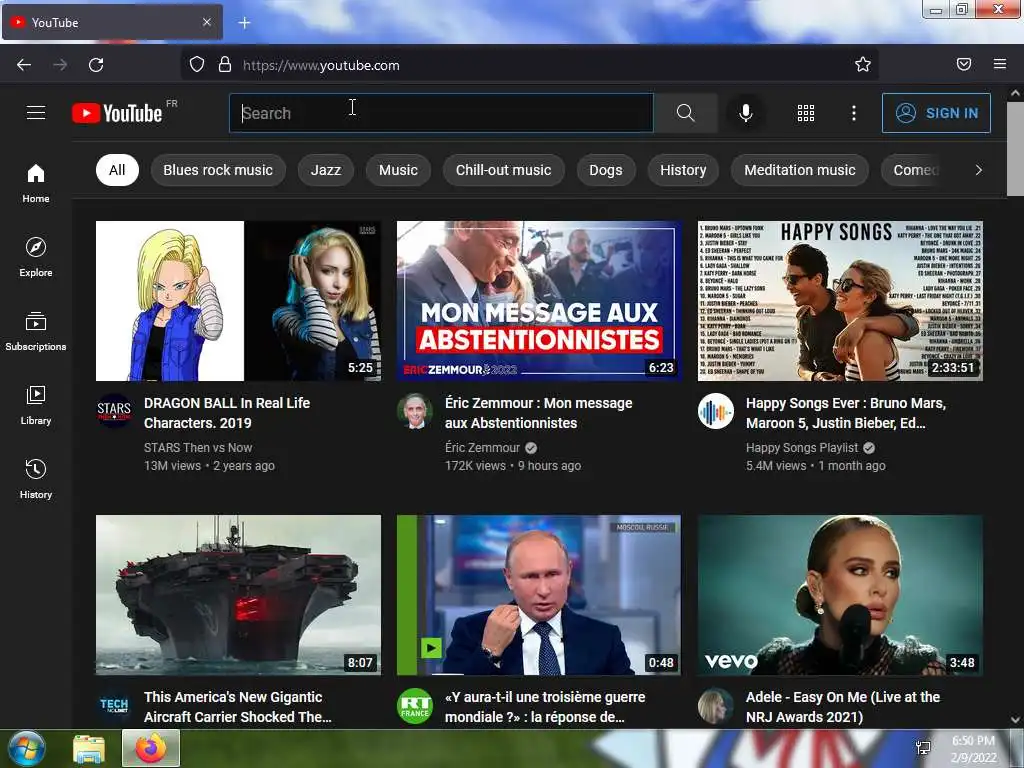Viewport: 1024px width, 768px height.
Task: Click the Tech channel avatar
Action: pyautogui.click(x=114, y=705)
